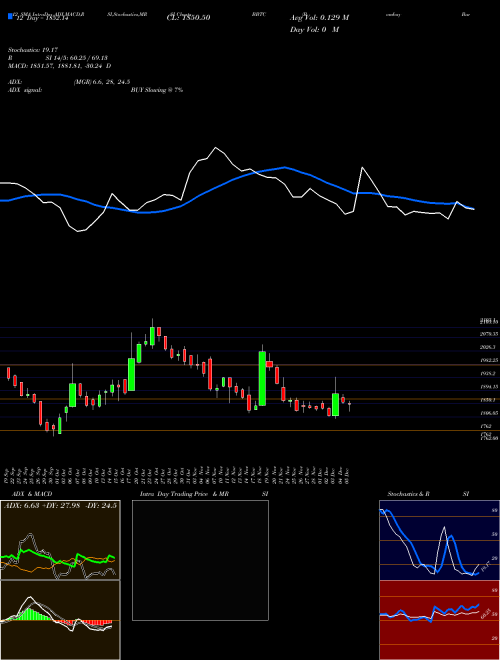500x660 pixels.
Task: Click the 'BUY Slowing @ 7%' signal text
Action: pyautogui.click(x=157, y=90)
